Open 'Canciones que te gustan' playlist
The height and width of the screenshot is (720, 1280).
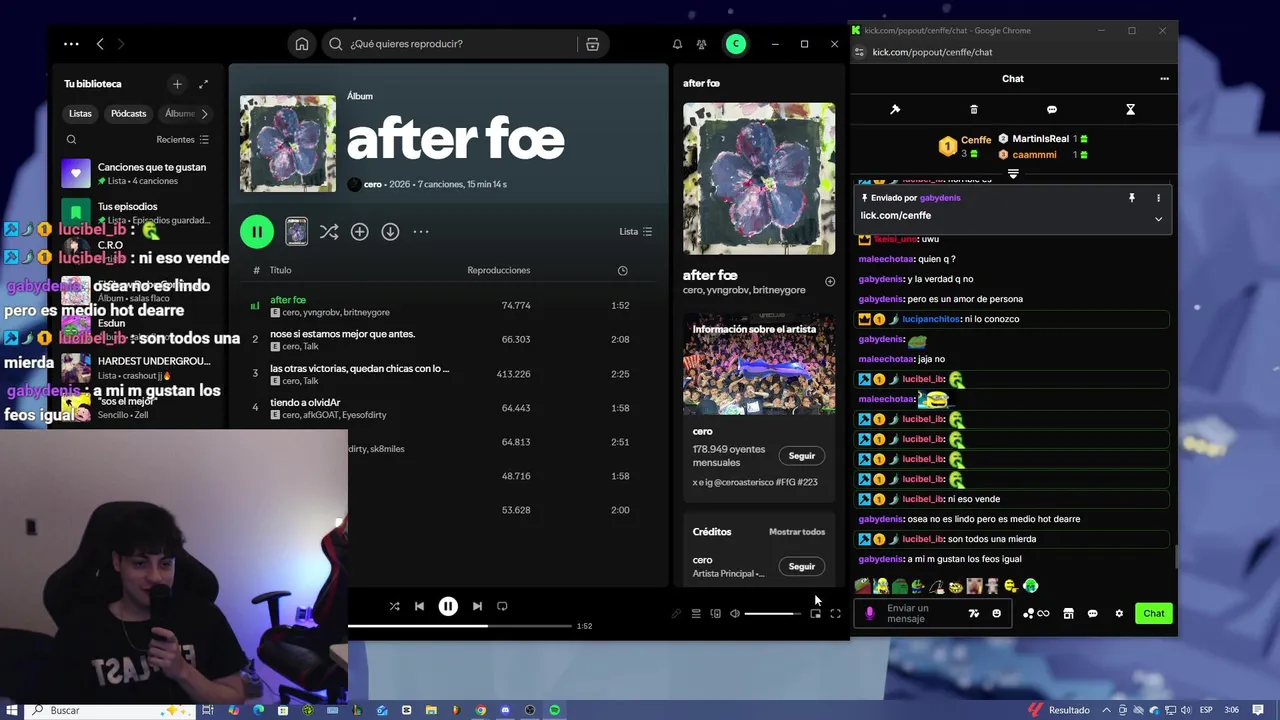click(140, 174)
